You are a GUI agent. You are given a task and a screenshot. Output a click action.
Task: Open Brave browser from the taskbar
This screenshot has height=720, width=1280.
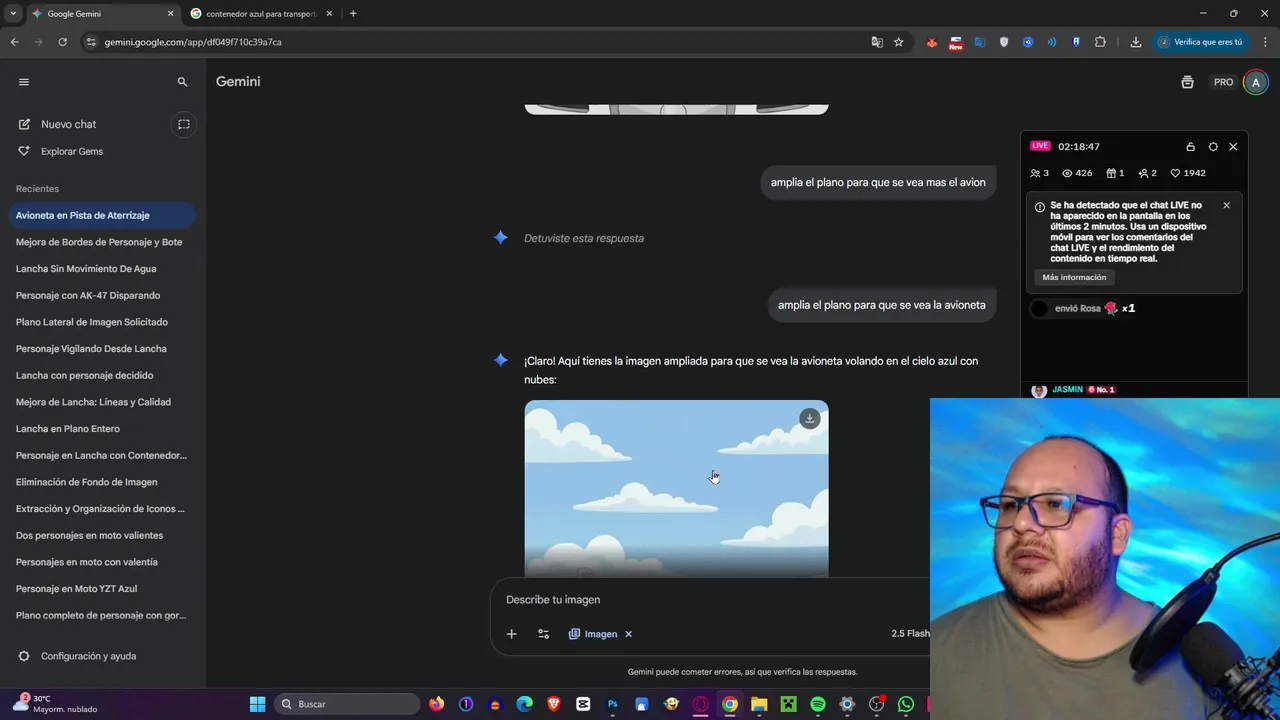coord(554,704)
